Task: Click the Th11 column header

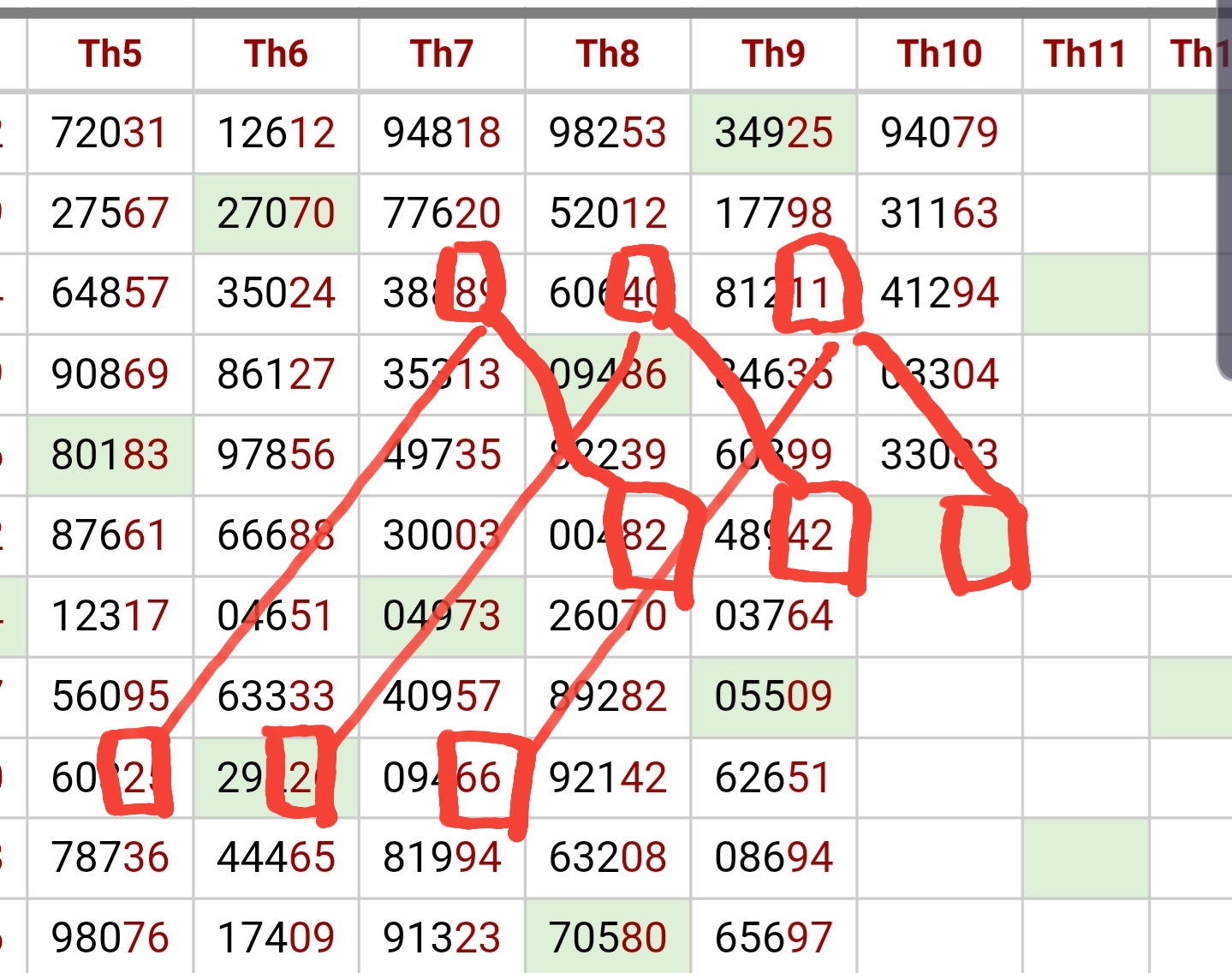Action: [1086, 54]
